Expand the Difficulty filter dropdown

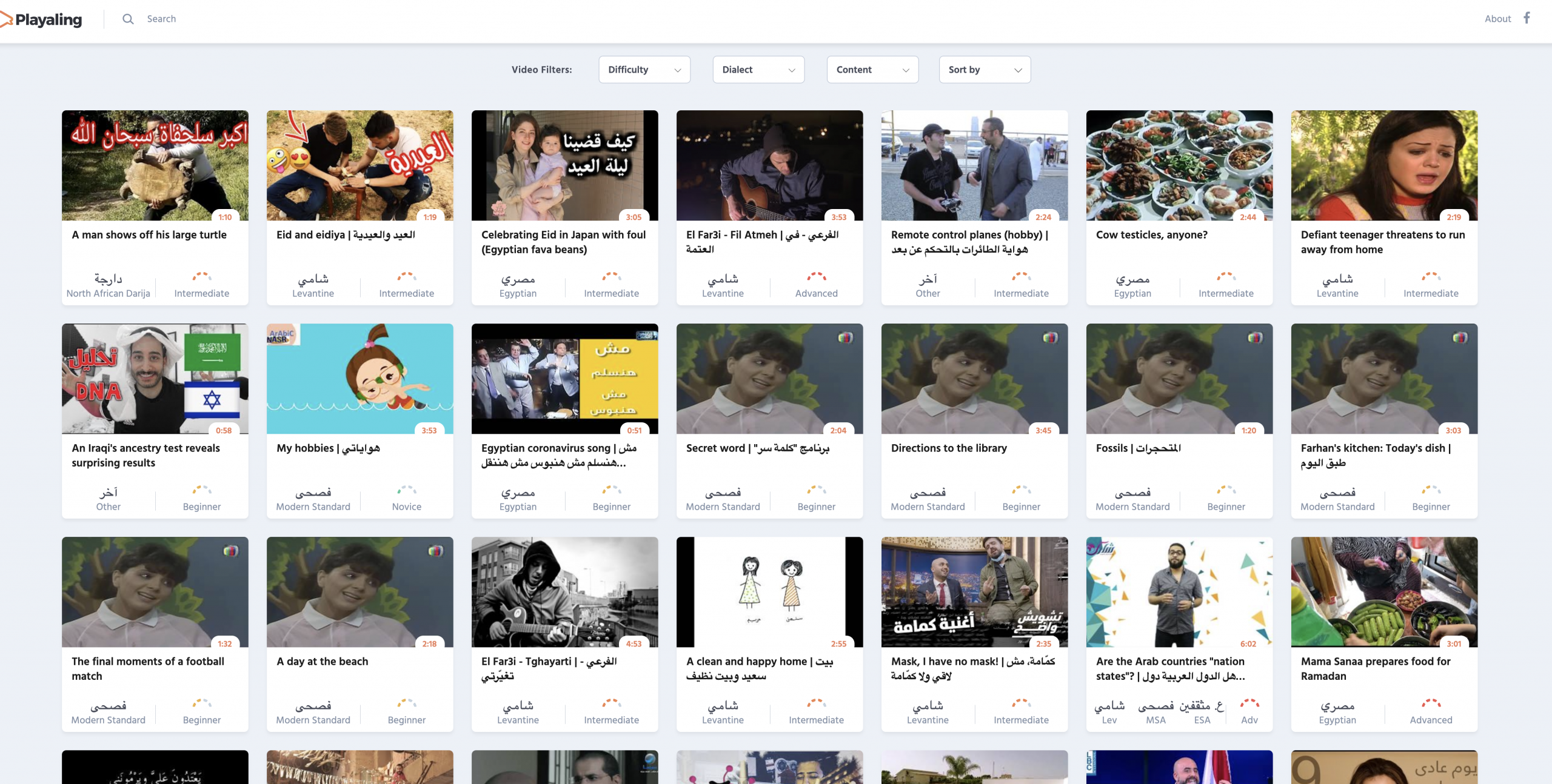(644, 70)
